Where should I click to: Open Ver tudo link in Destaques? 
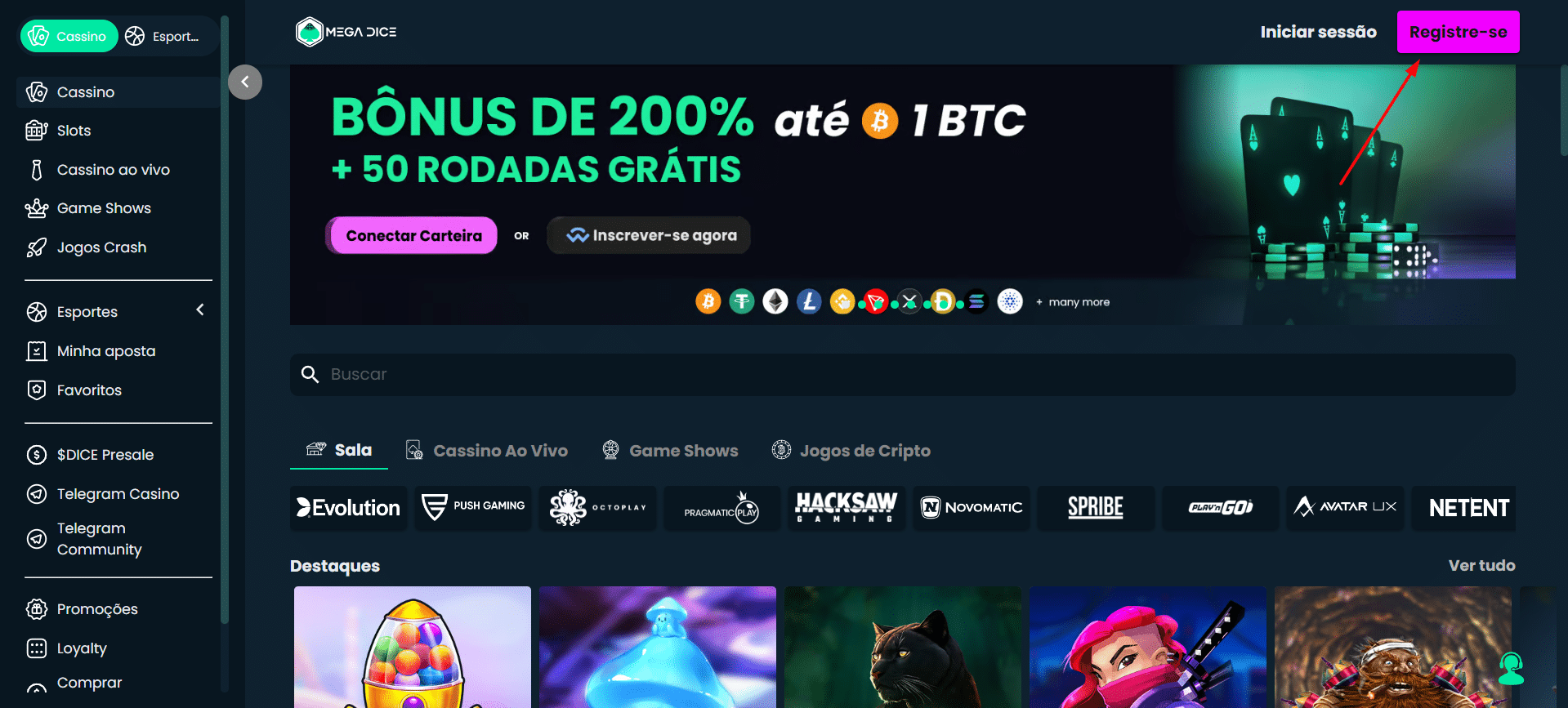1481,565
